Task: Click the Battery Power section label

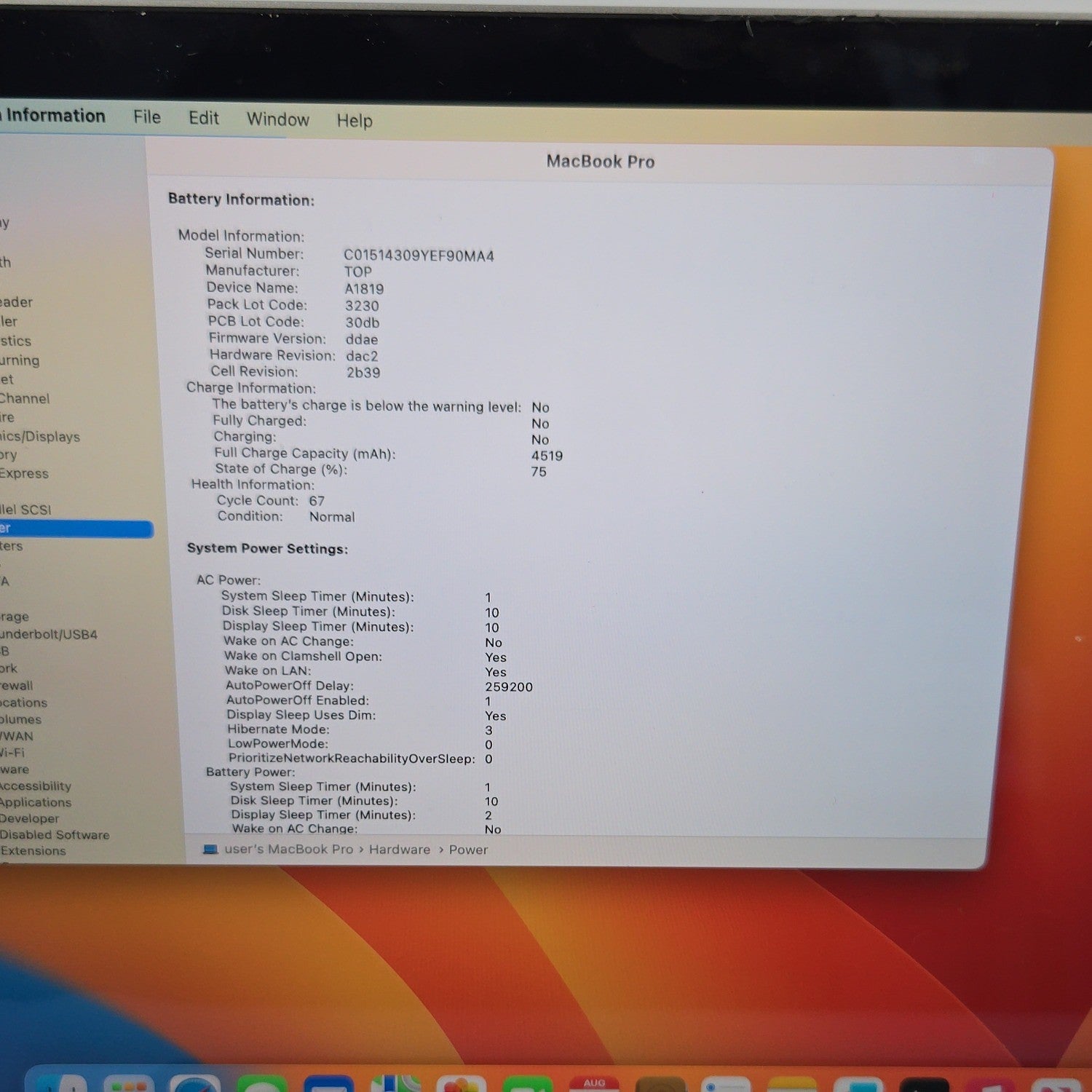Action: point(250,772)
